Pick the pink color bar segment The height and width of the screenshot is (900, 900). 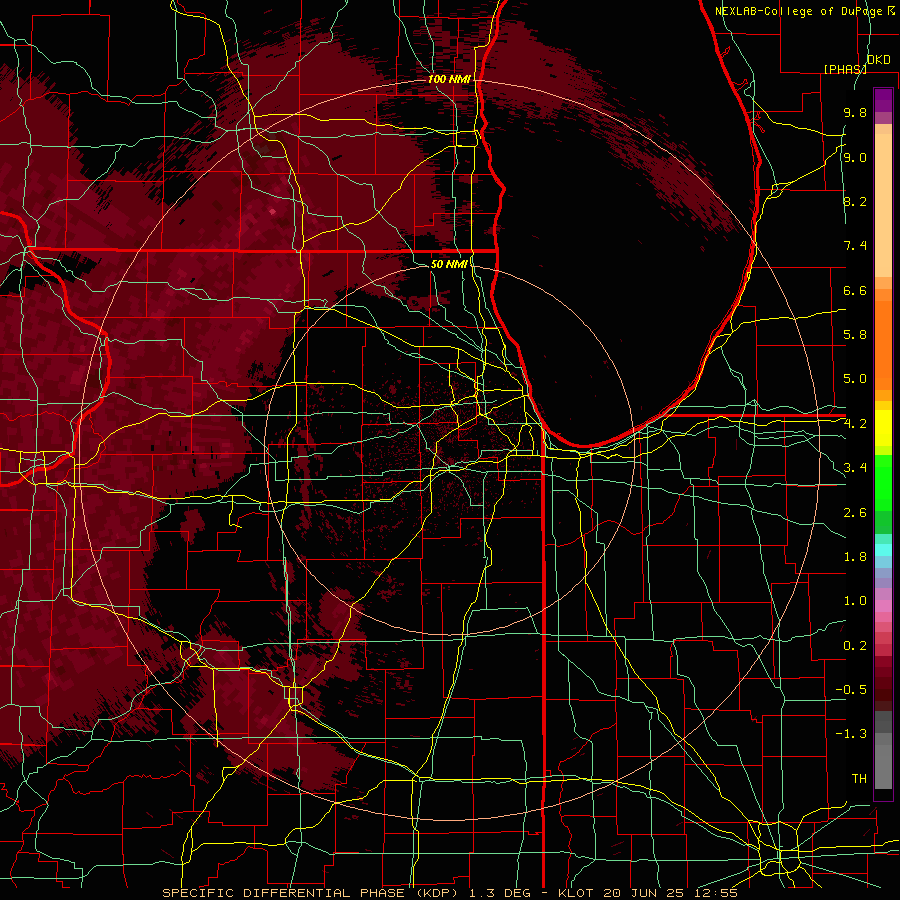[x=883, y=606]
